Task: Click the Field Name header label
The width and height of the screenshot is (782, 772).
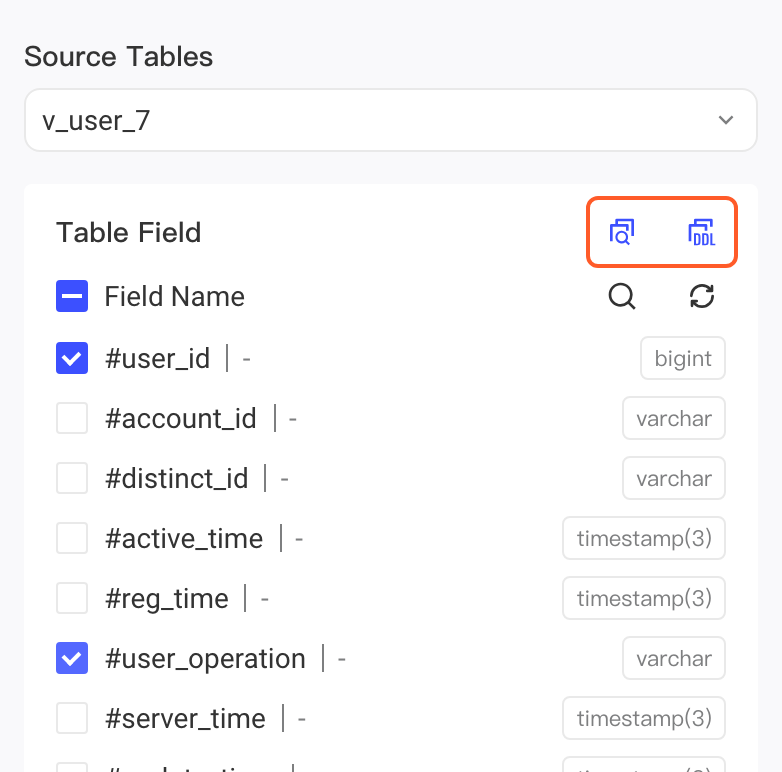Action: pyautogui.click(x=175, y=296)
